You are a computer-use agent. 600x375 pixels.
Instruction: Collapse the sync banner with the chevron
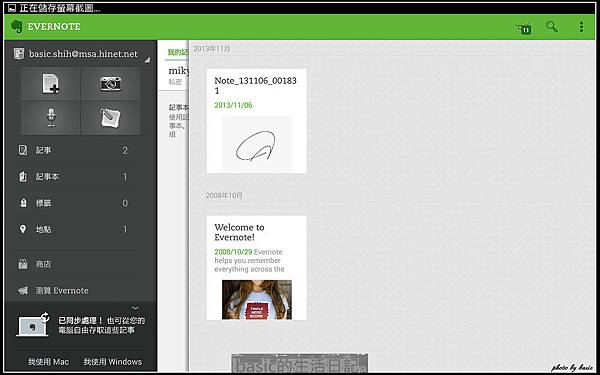[x=135, y=308]
